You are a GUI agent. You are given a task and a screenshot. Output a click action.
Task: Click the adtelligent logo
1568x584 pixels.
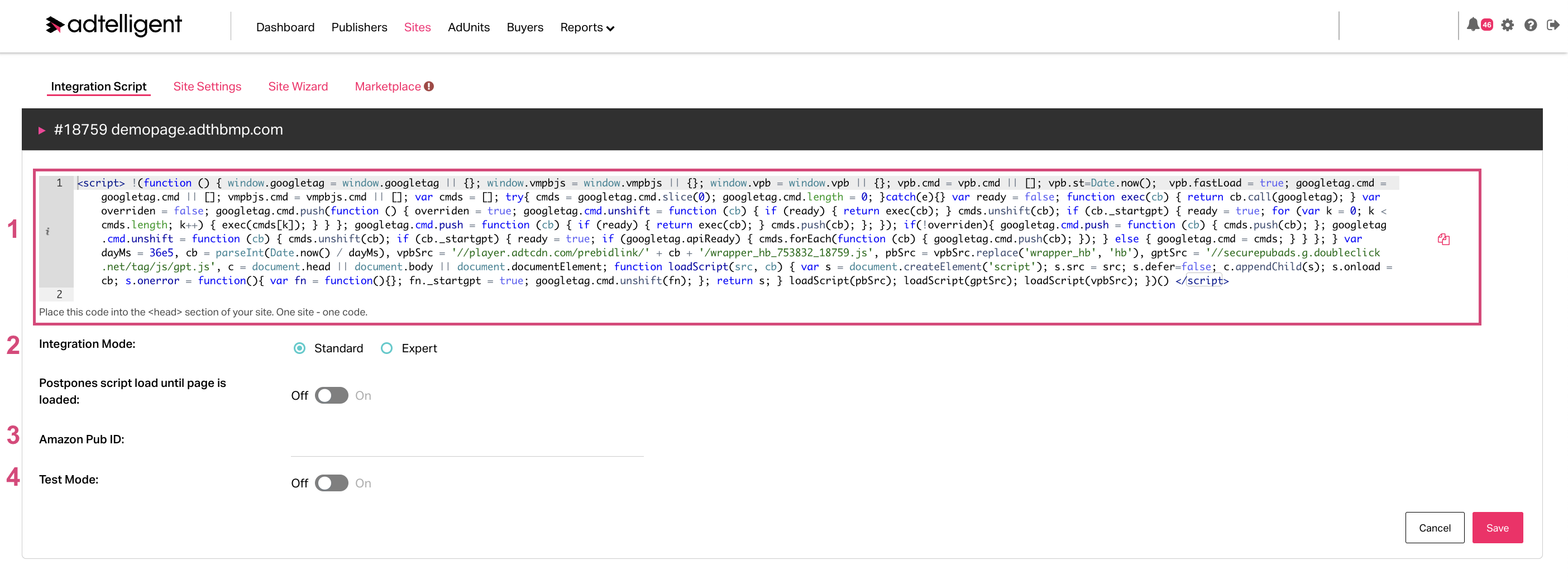(x=114, y=25)
